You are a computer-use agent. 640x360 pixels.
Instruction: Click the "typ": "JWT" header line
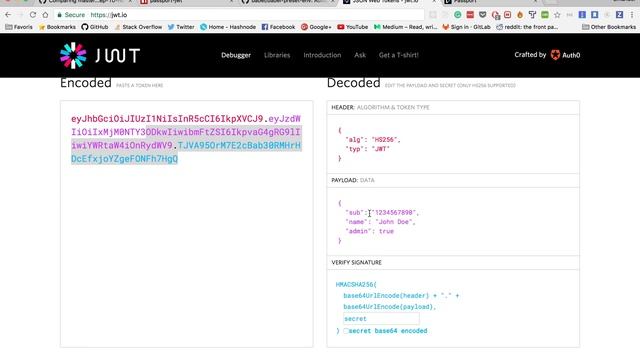point(367,149)
